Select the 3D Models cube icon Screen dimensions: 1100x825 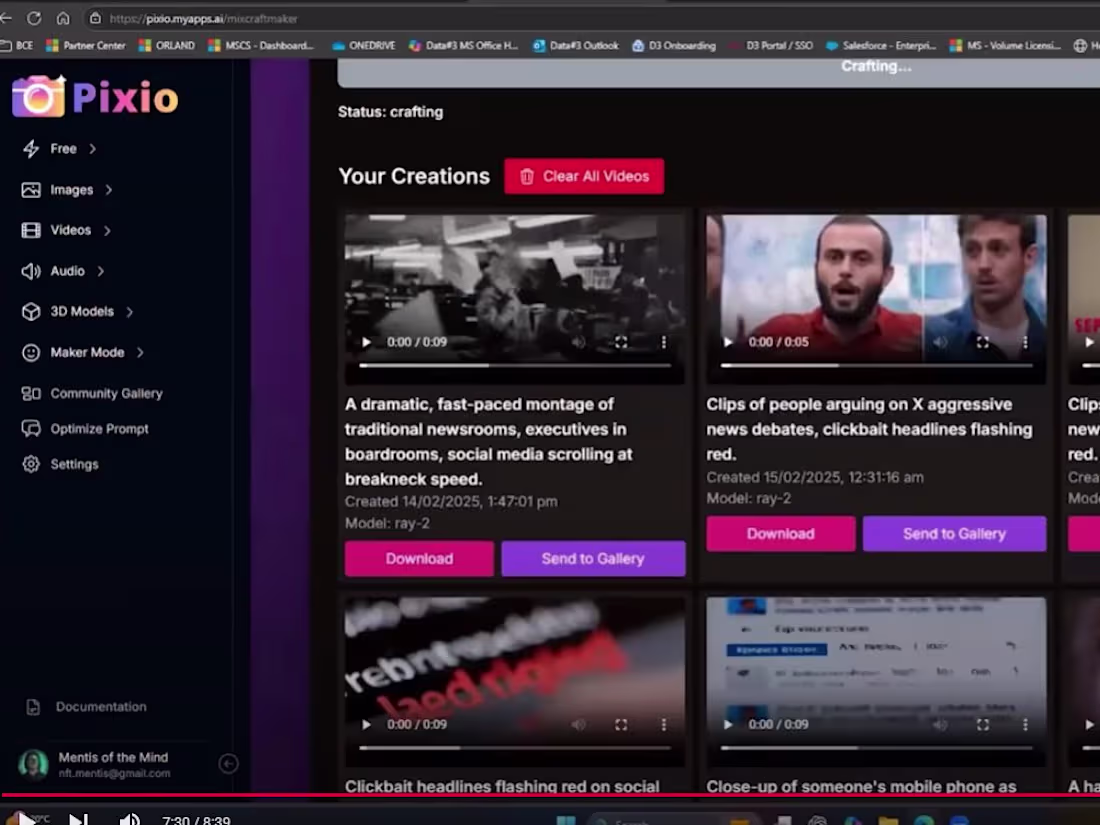(31, 311)
